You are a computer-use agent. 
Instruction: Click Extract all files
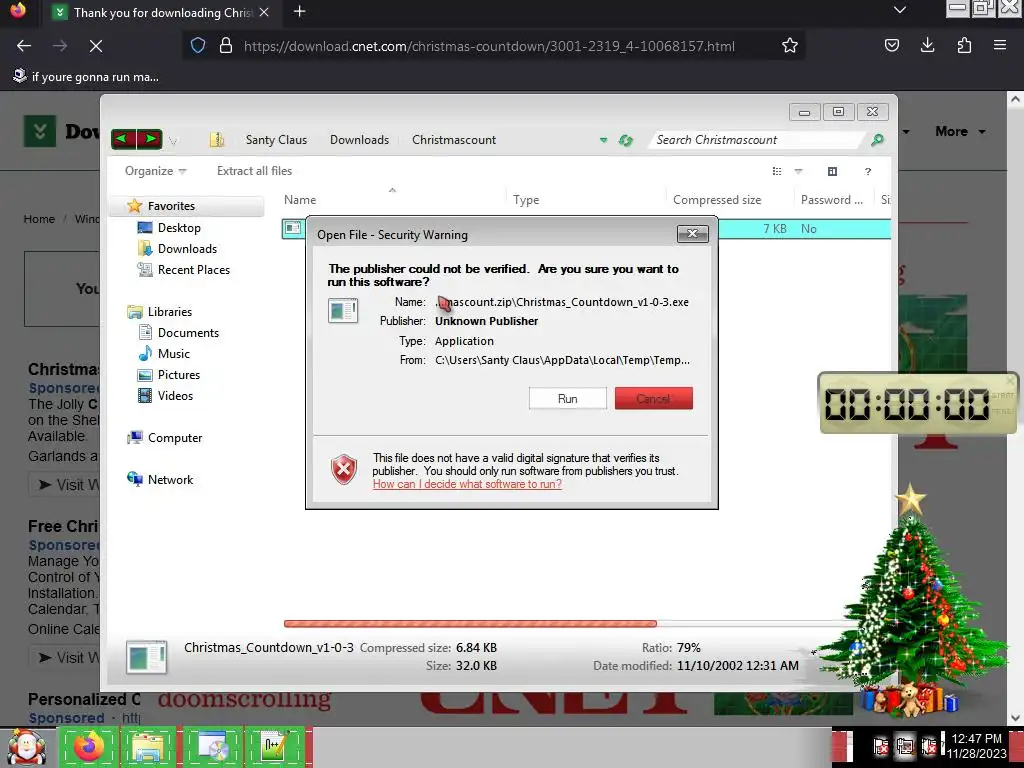click(255, 171)
